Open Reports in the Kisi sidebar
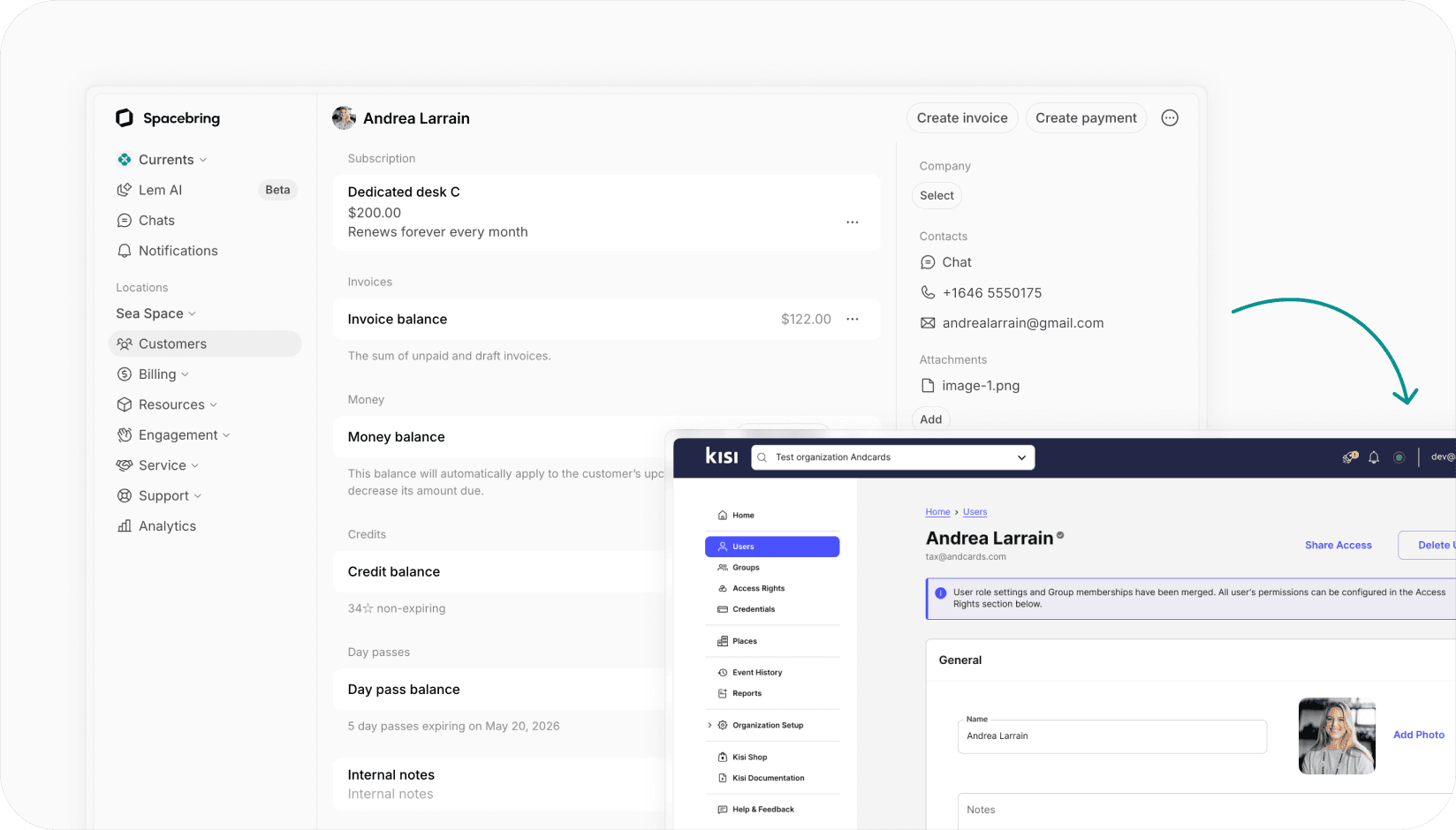This screenshot has width=1456, height=830. pos(739,694)
